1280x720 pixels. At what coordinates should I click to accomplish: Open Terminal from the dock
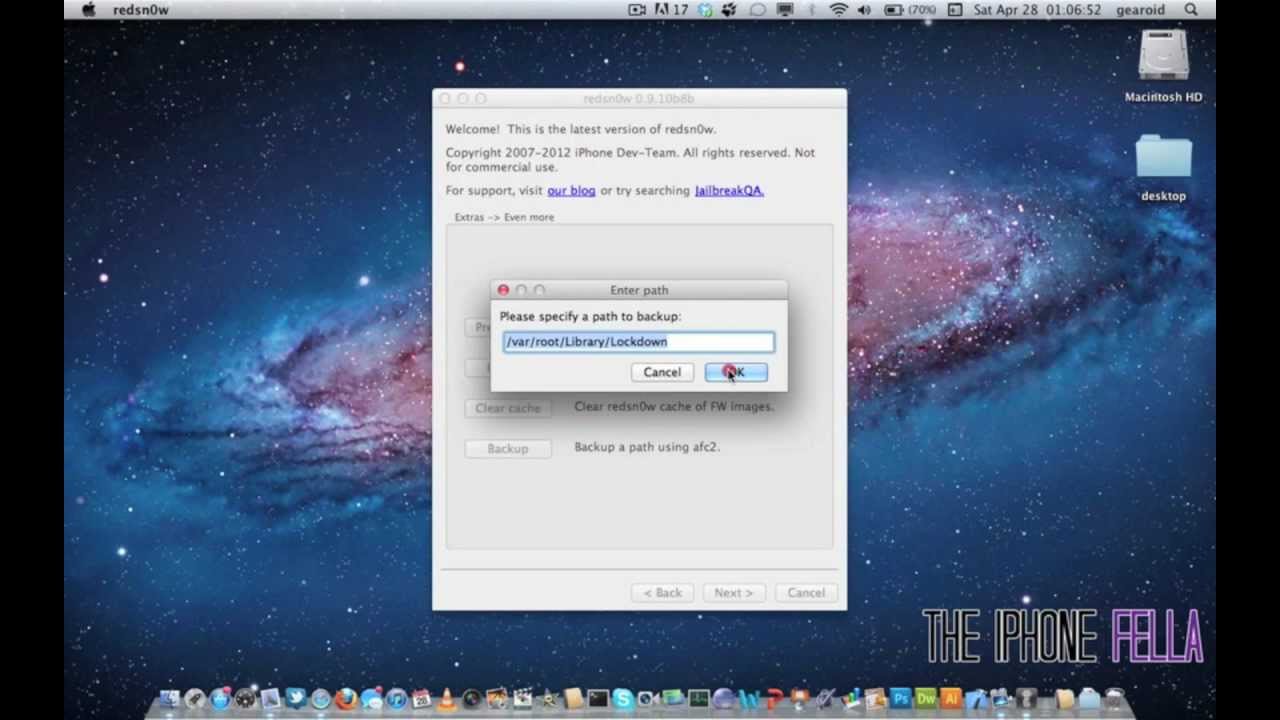point(598,698)
